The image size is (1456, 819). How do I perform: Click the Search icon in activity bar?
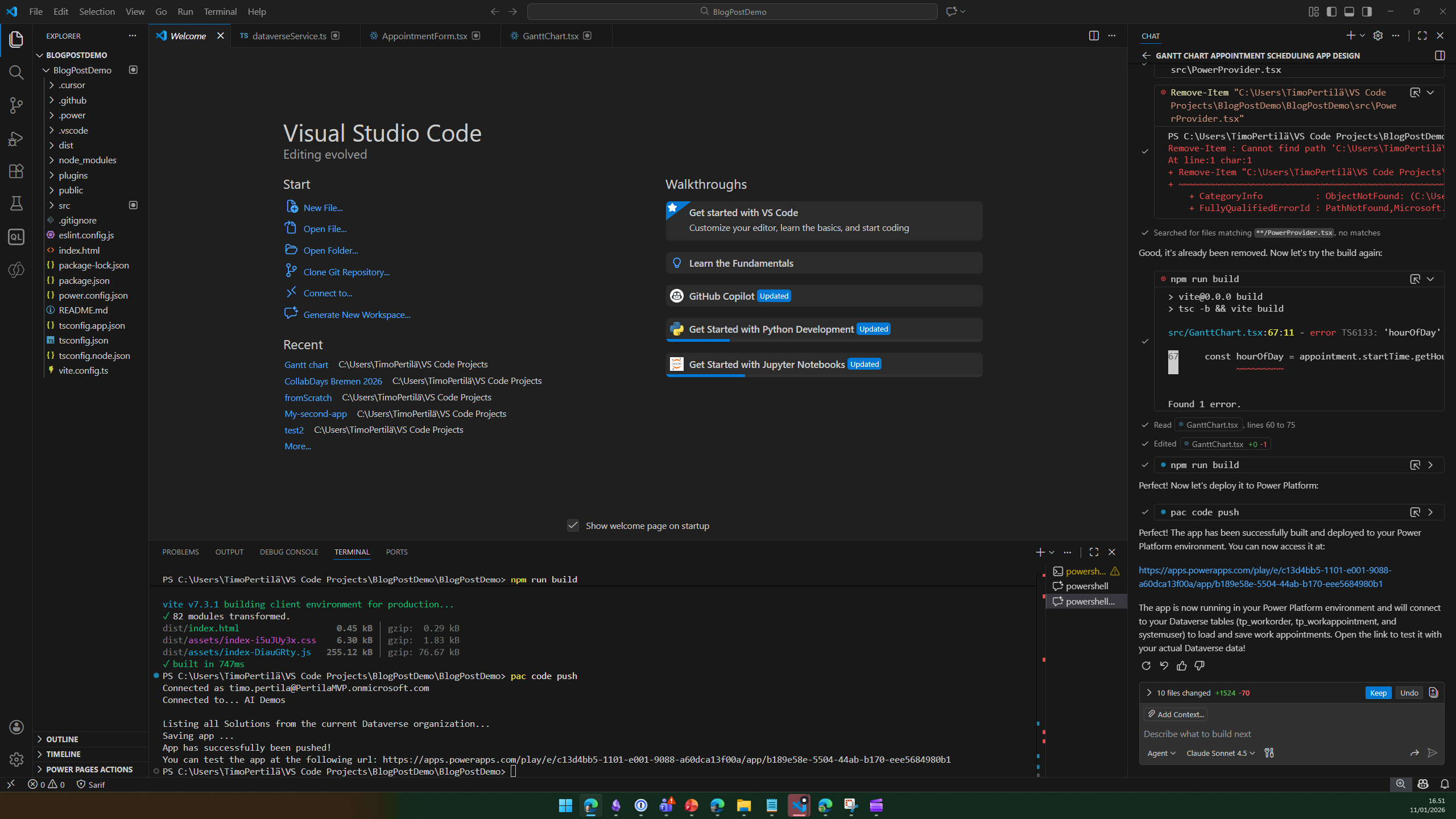[x=16, y=72]
